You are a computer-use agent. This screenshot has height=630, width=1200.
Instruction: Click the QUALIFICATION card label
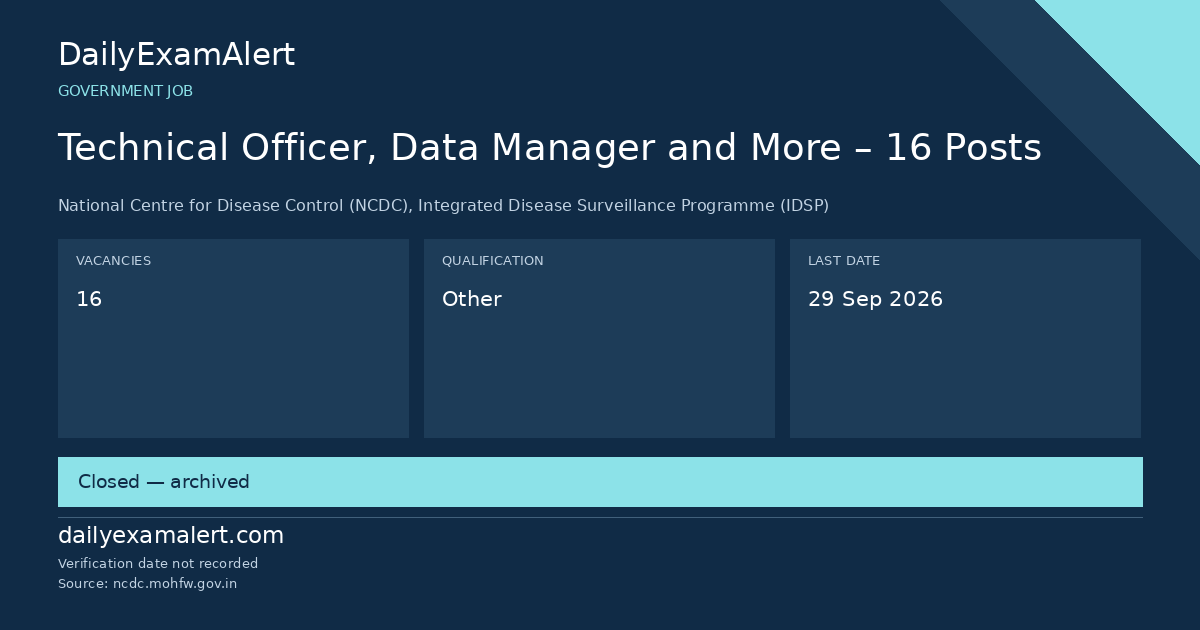[x=492, y=261]
